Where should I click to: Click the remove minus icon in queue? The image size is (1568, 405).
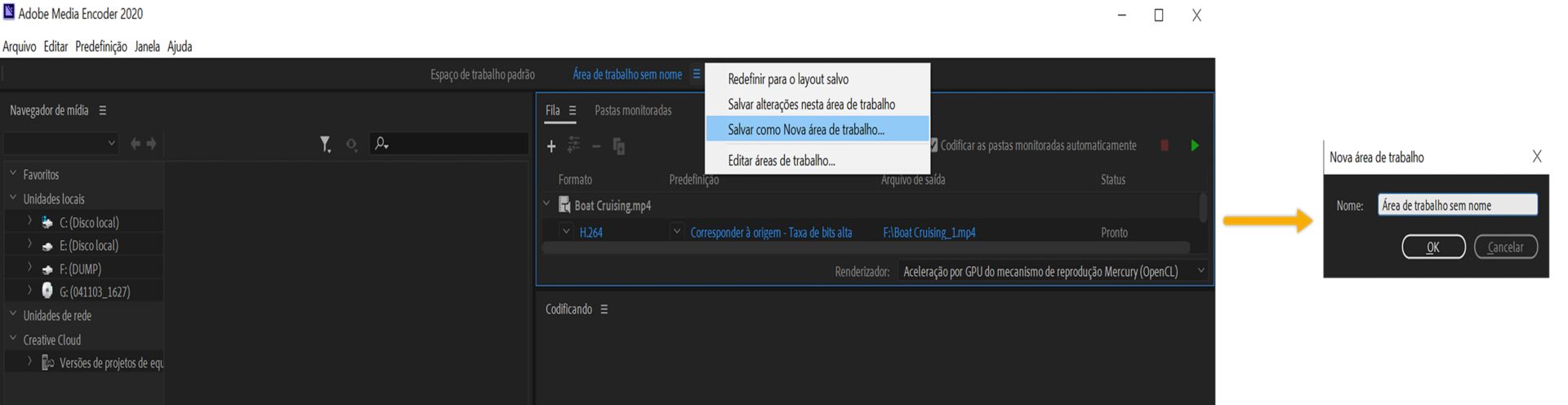pyautogui.click(x=596, y=146)
